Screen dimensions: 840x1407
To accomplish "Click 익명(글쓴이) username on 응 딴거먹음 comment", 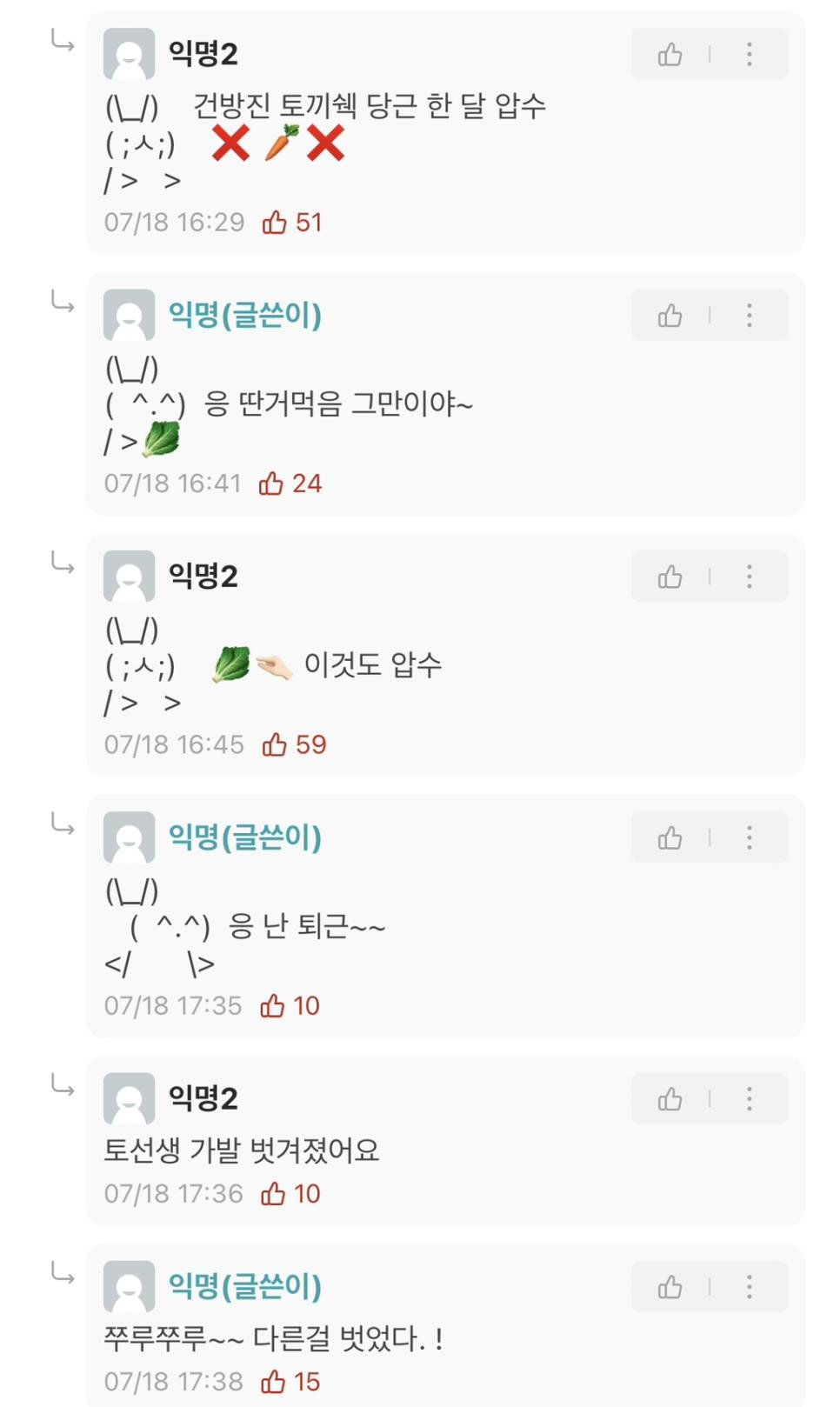I will [244, 315].
